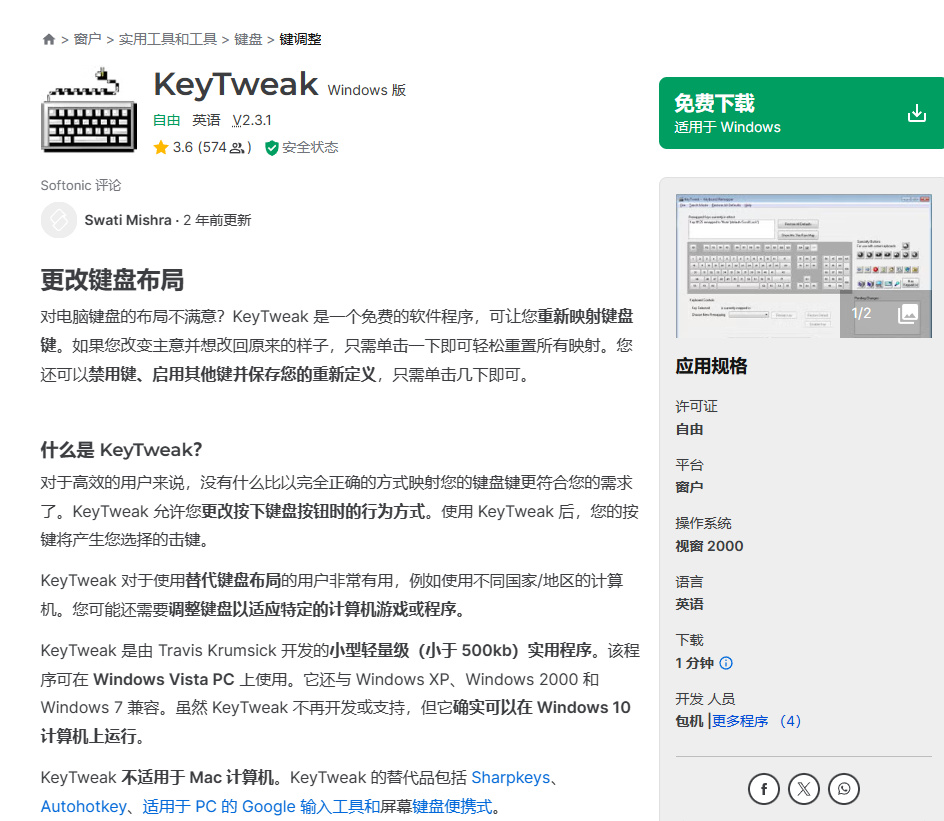
Task: Share on X (Twitter) icon
Action: coord(804,789)
